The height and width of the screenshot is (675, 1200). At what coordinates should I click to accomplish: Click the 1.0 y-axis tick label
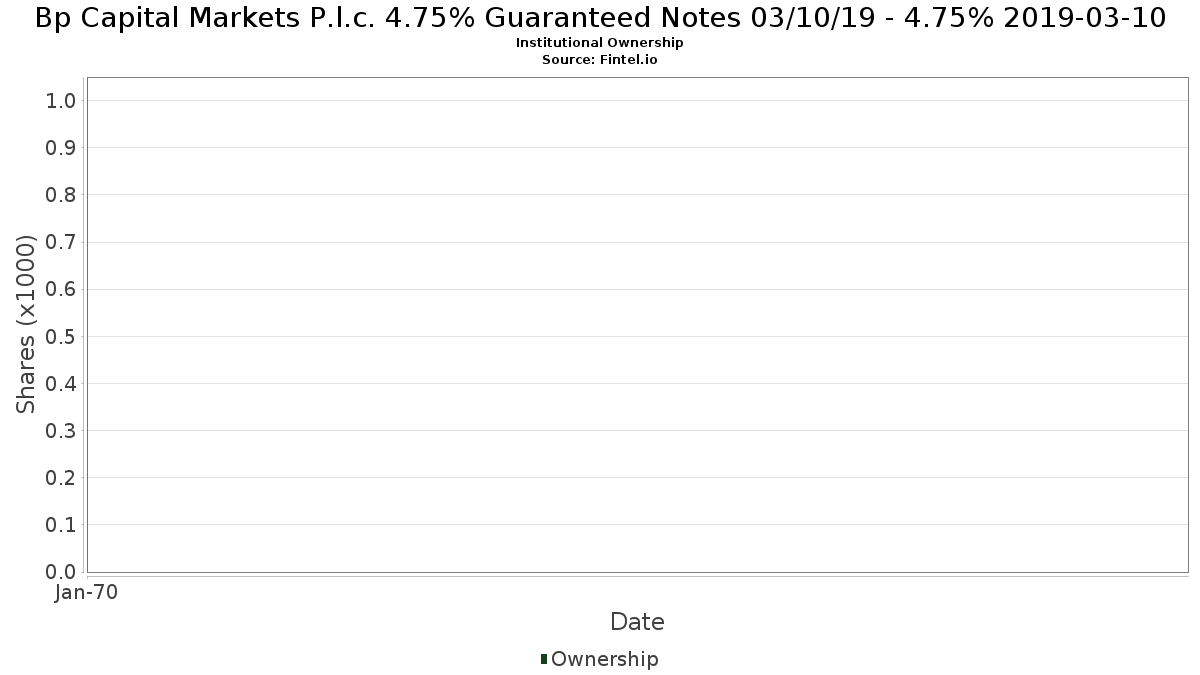coord(62,100)
